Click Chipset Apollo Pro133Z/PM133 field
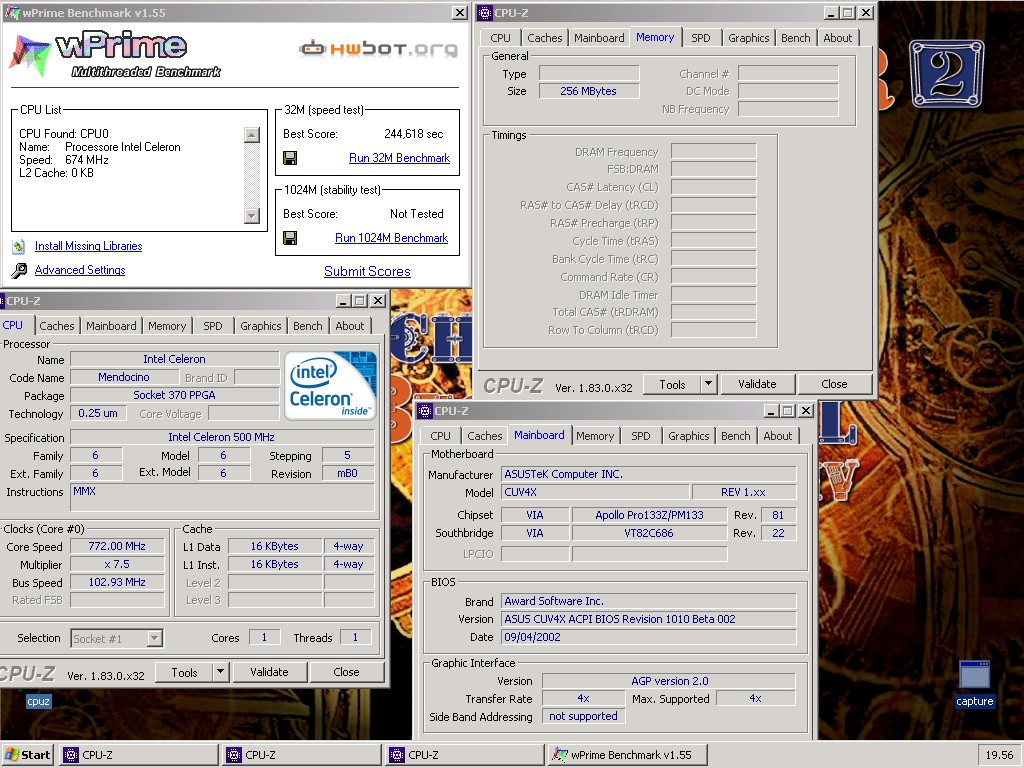Screen dimensions: 1024x768 (649, 515)
